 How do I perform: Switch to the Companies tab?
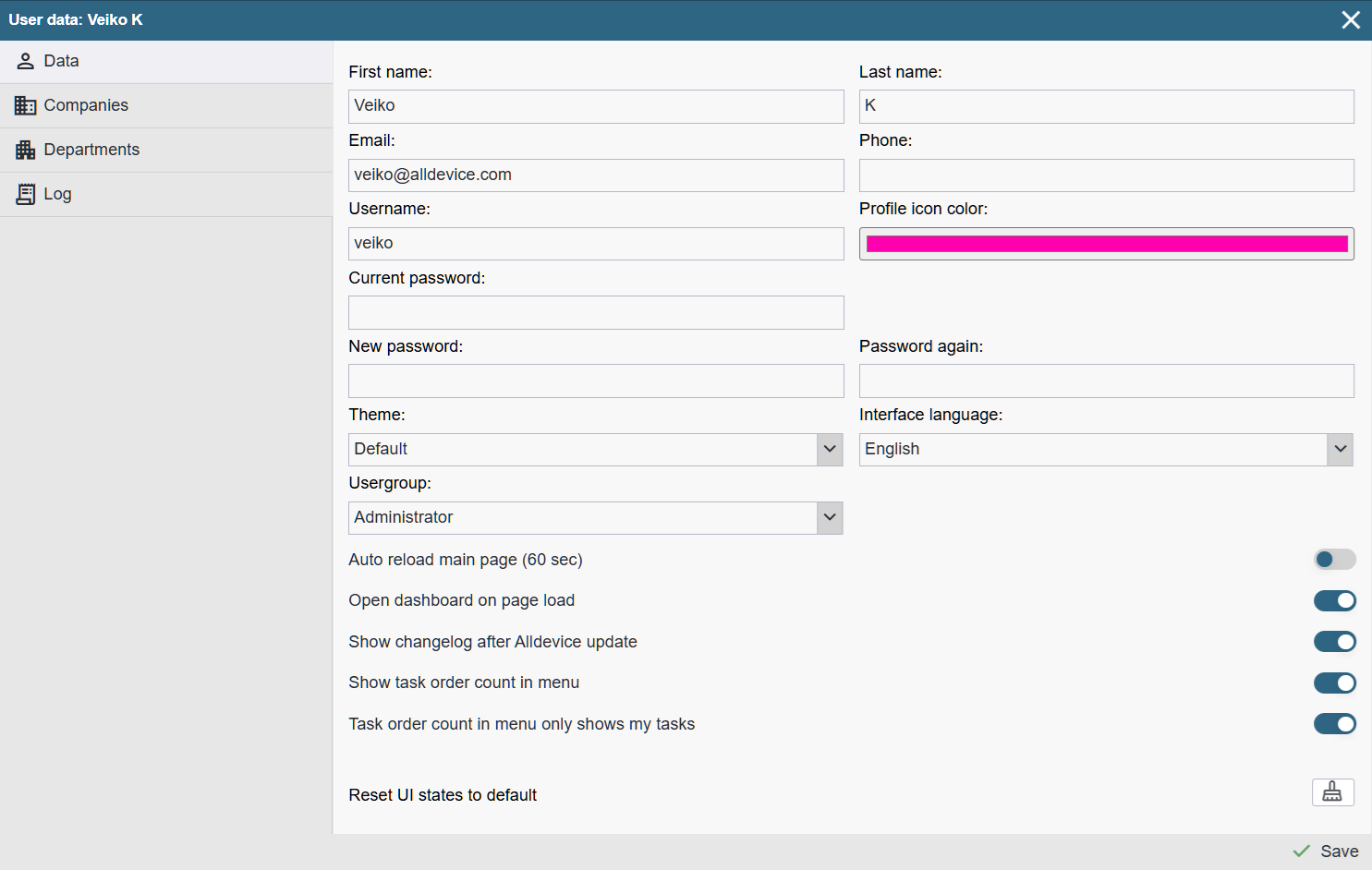tap(86, 106)
